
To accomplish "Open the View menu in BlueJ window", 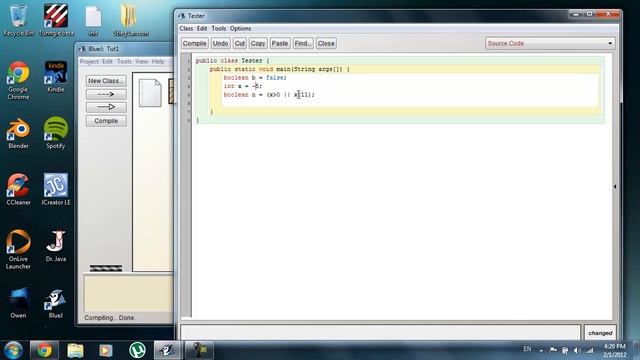I will point(141,62).
